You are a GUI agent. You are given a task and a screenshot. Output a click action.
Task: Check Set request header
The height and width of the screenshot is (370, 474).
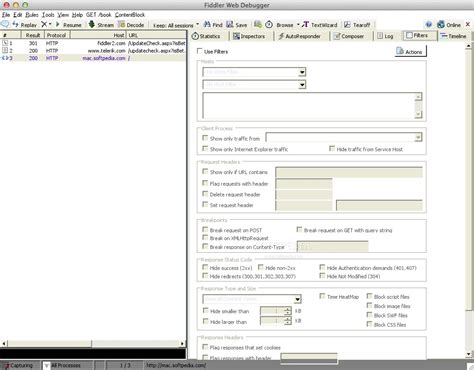(205, 204)
